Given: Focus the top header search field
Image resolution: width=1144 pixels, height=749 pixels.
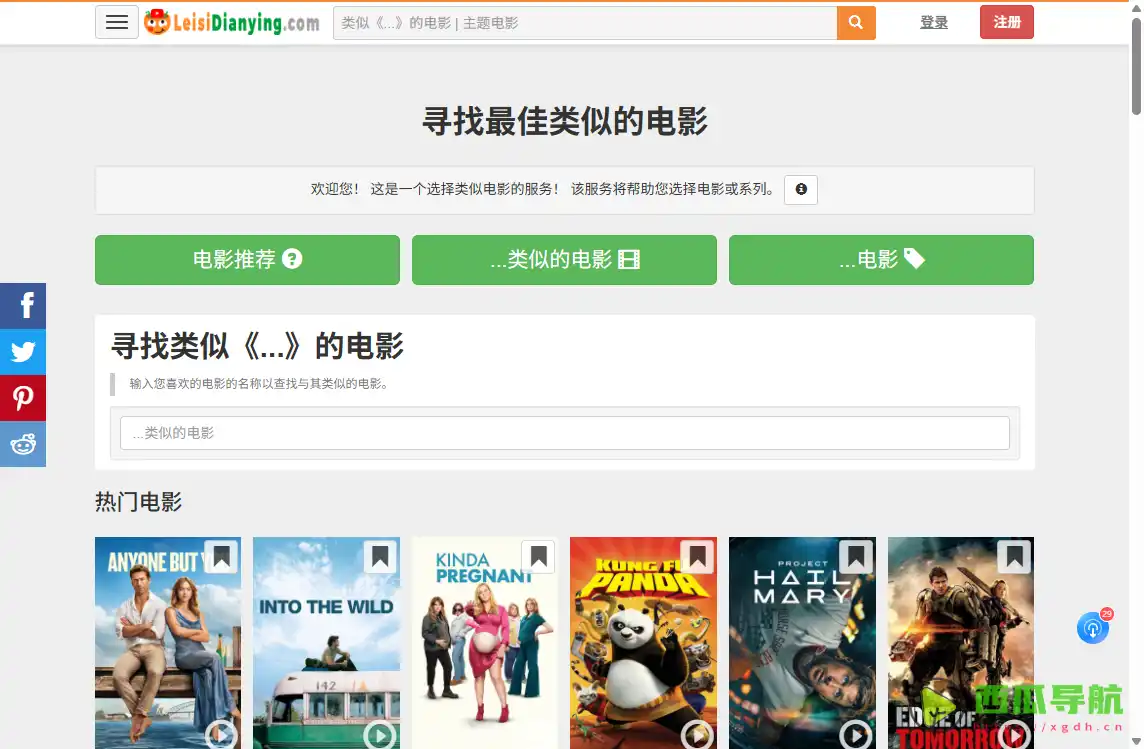Looking at the screenshot, I should coord(585,23).
